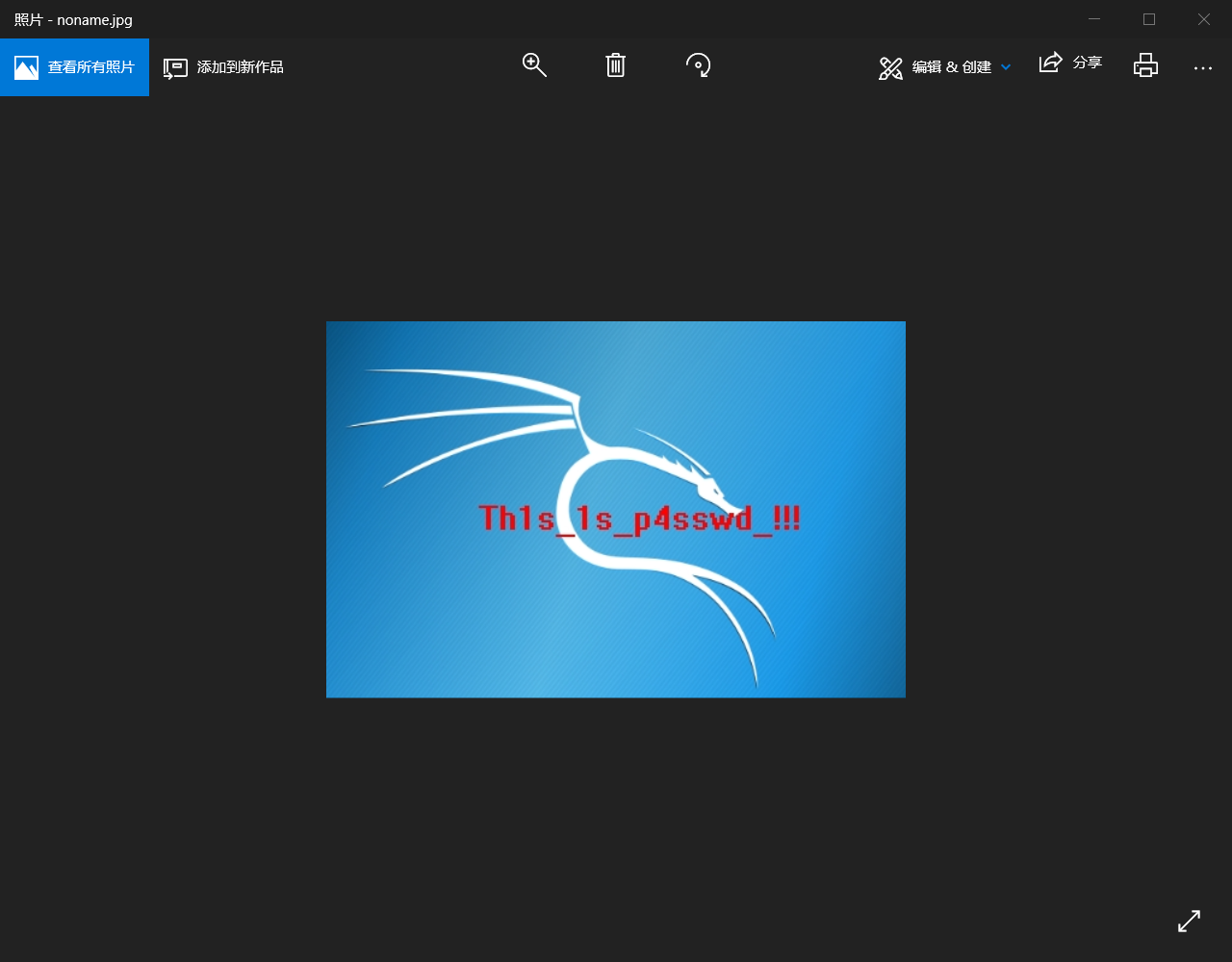This screenshot has width=1232, height=962.
Task: Click the displayed noname.jpg image
Action: (x=616, y=510)
